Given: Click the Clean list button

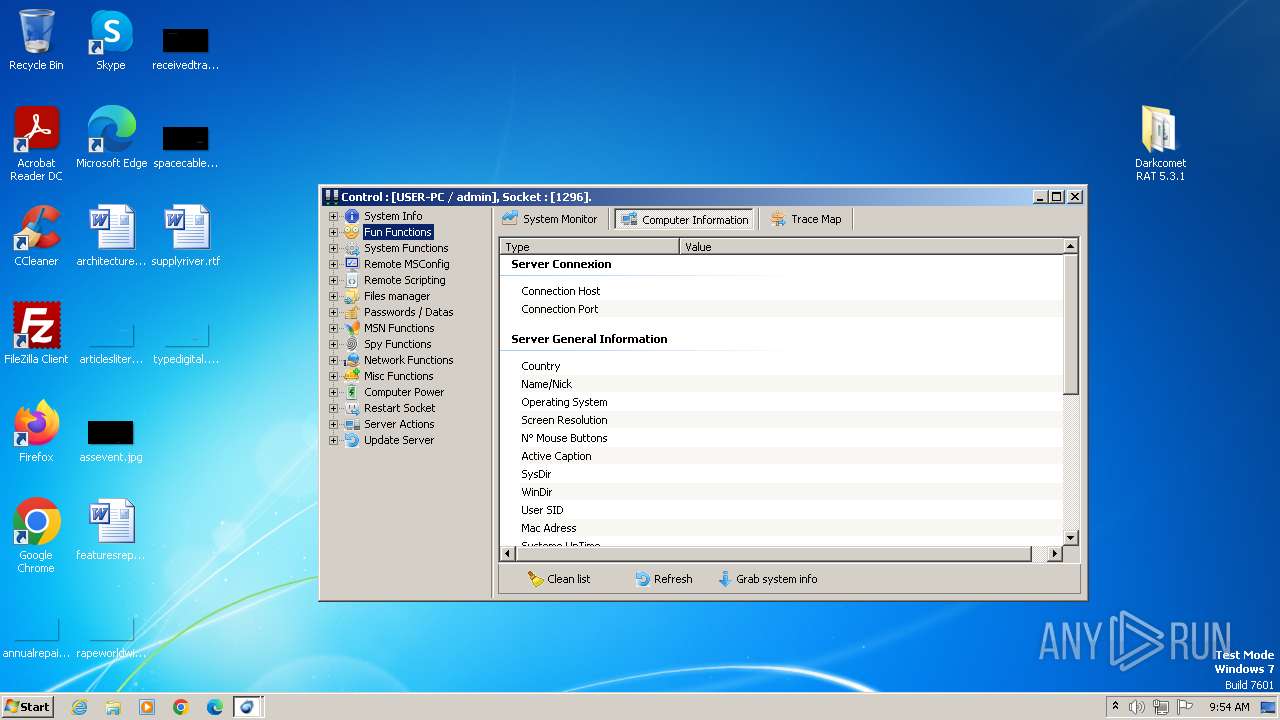Looking at the screenshot, I should point(559,579).
